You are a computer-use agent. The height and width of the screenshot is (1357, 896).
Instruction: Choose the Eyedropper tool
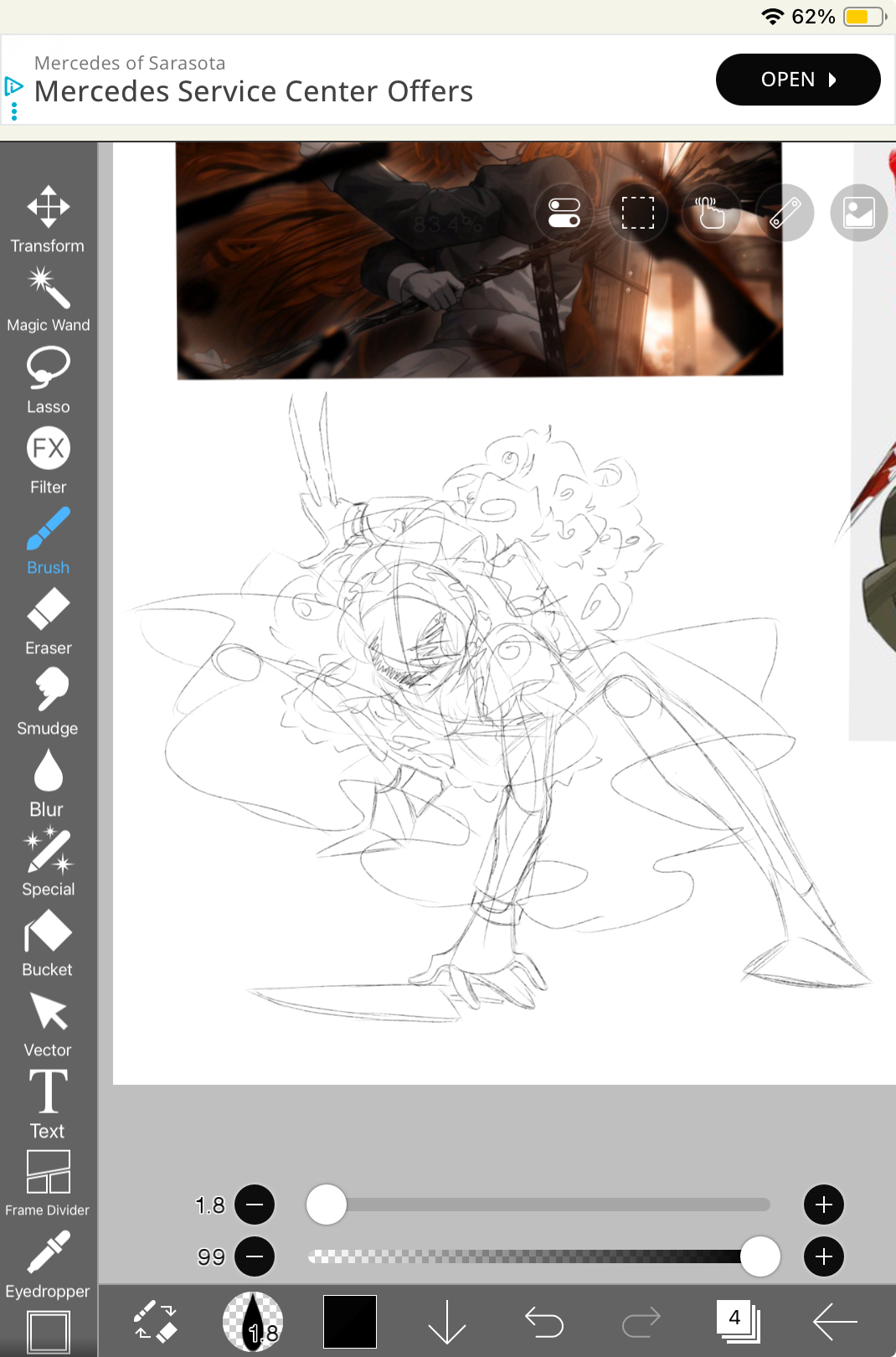coord(48,1264)
